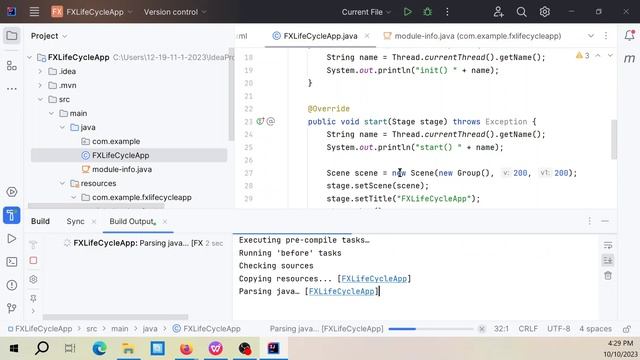The image size is (640, 360).
Task: Open more run actions menu
Action: (447, 12)
